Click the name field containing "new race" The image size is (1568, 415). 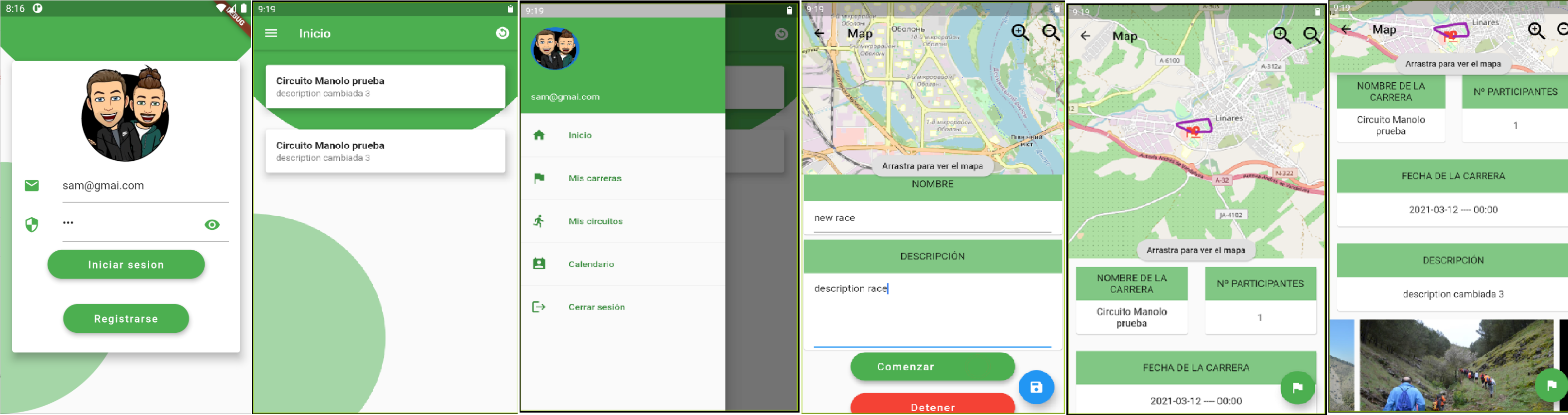pos(932,219)
